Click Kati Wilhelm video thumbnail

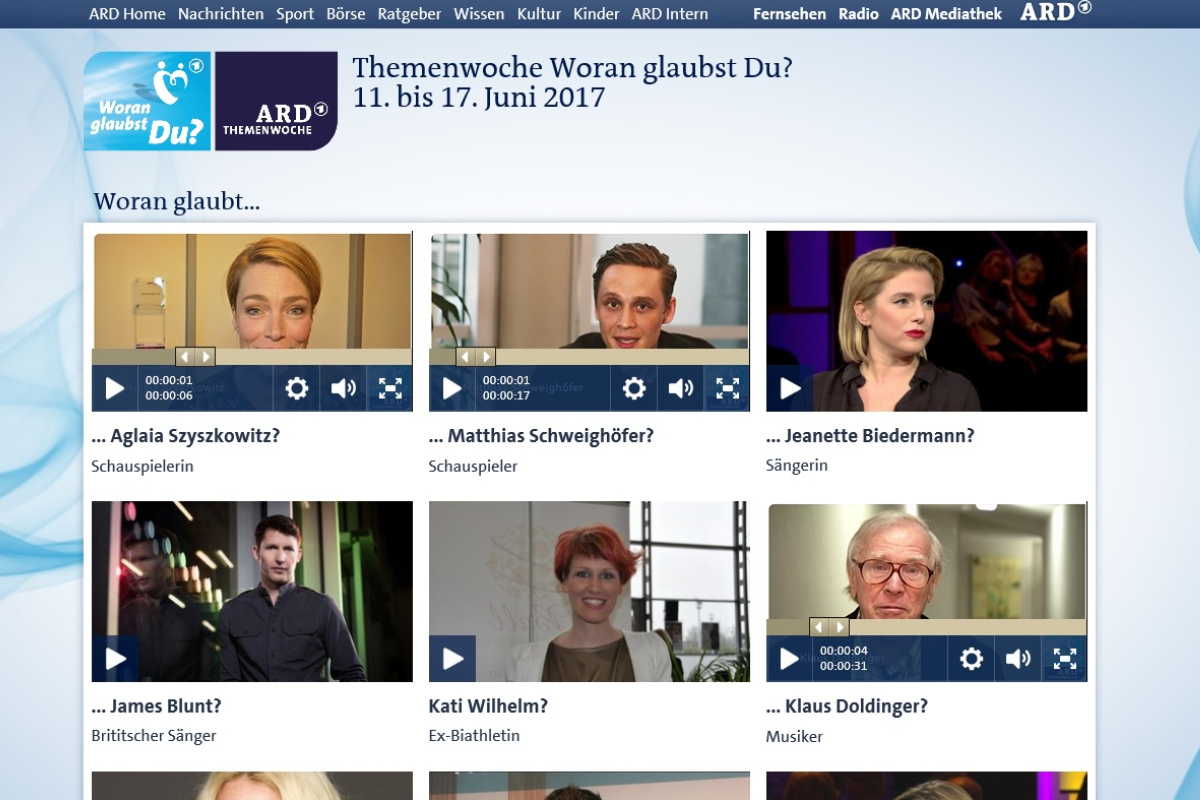(x=589, y=591)
